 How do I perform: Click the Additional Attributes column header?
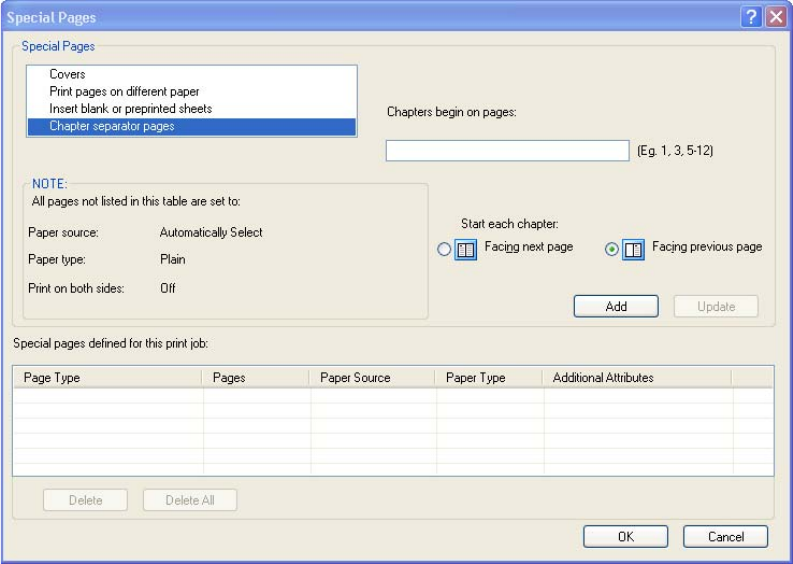tap(637, 378)
